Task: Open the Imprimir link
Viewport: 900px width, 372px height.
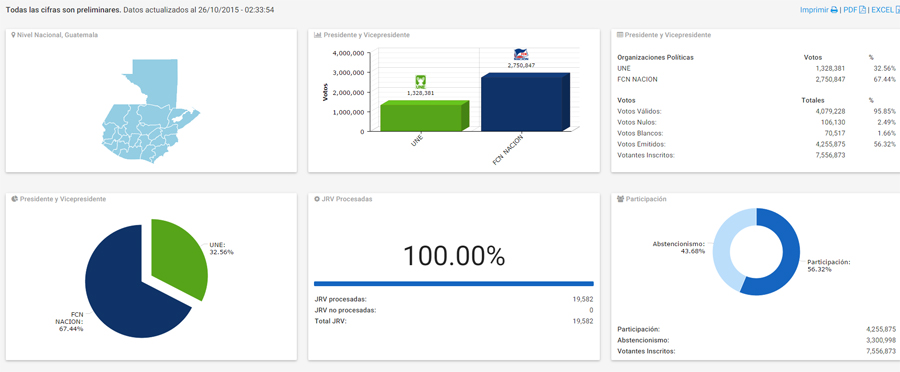Action: tap(814, 10)
